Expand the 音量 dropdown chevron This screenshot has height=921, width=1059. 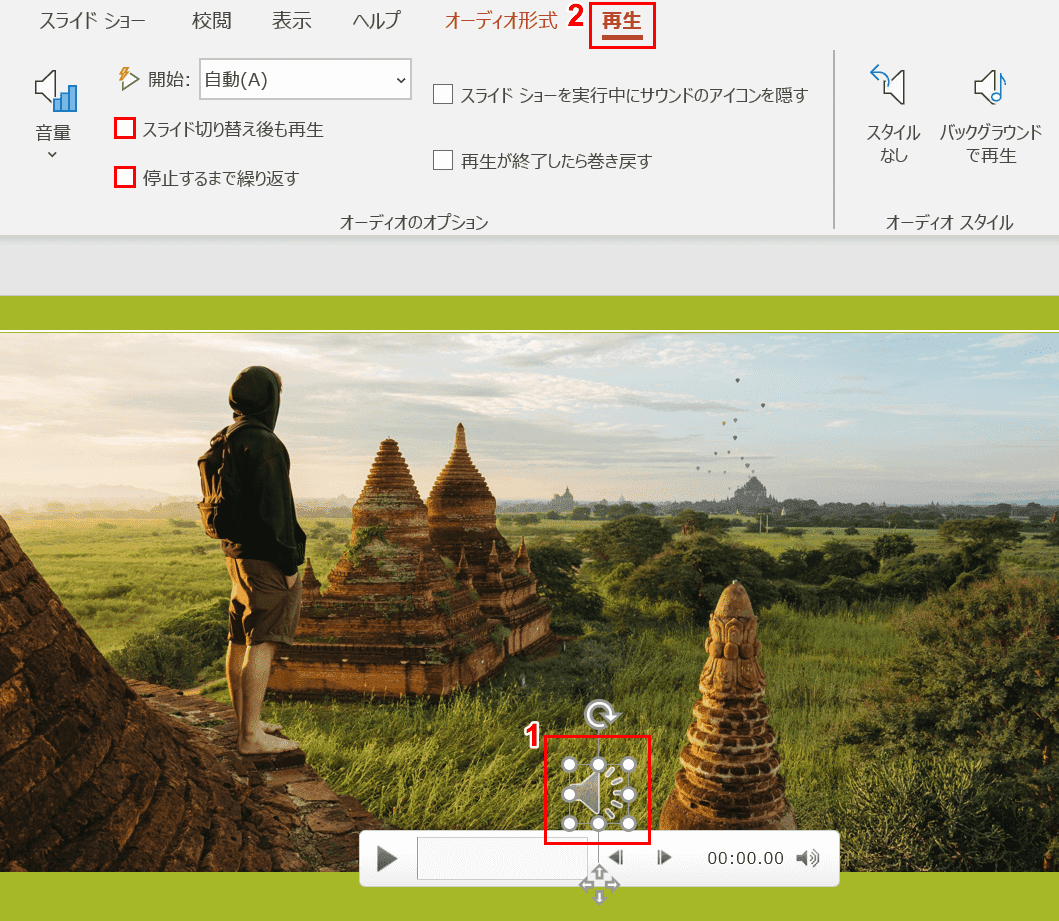[53, 155]
